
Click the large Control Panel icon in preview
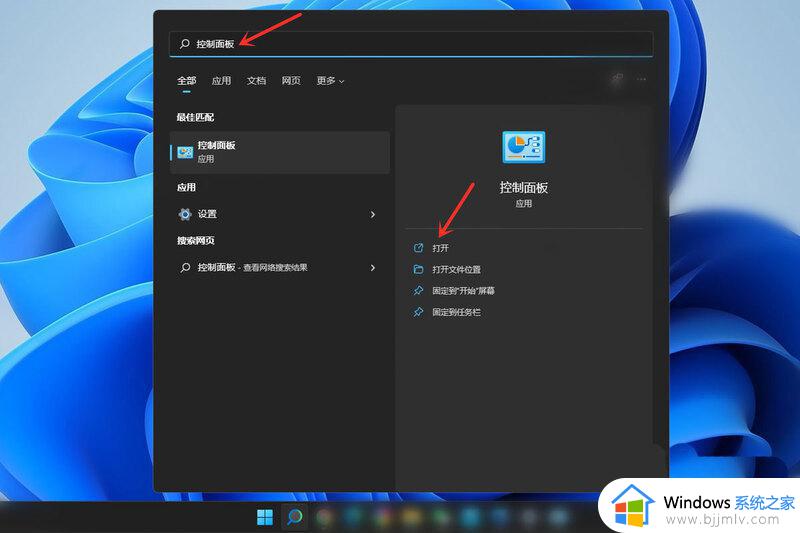(x=523, y=147)
